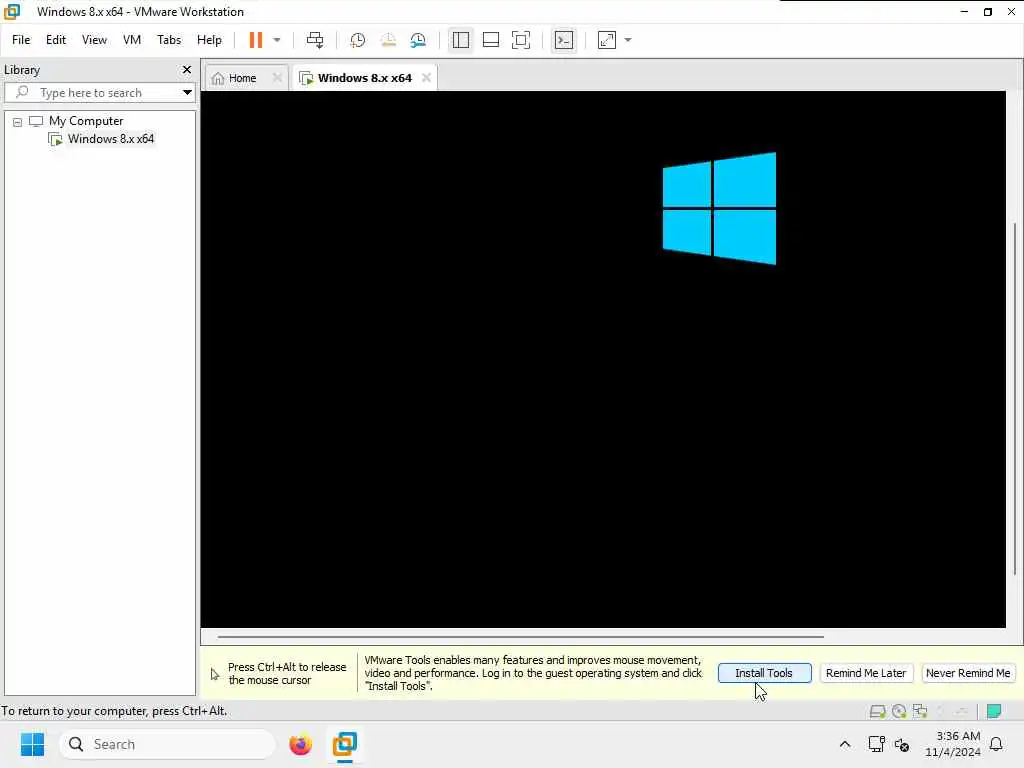Collapse the My Computer tree node

(x=18, y=121)
